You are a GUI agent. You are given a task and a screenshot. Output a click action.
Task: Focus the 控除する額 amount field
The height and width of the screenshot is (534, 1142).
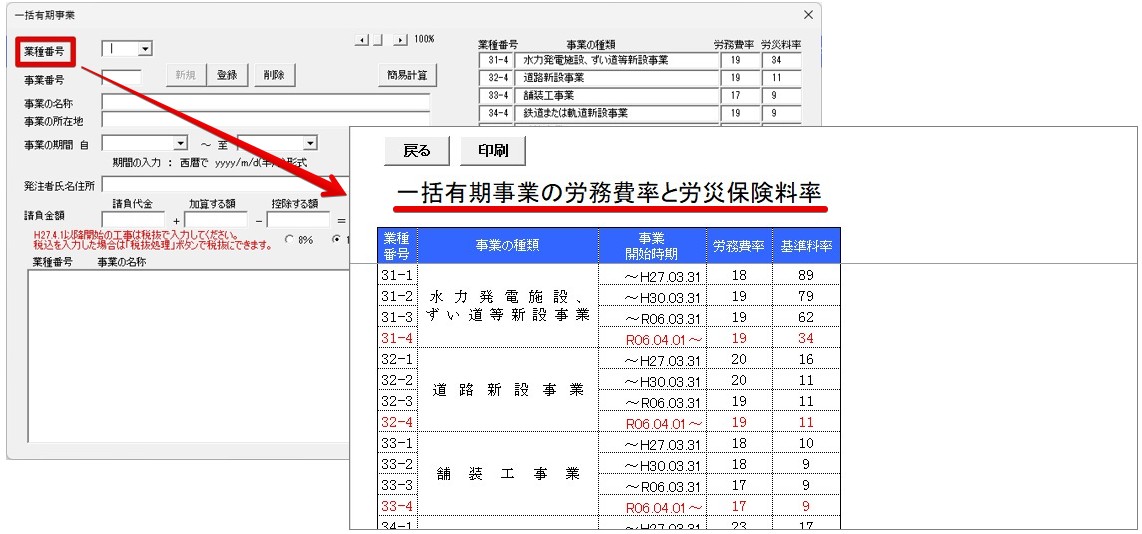[298, 219]
